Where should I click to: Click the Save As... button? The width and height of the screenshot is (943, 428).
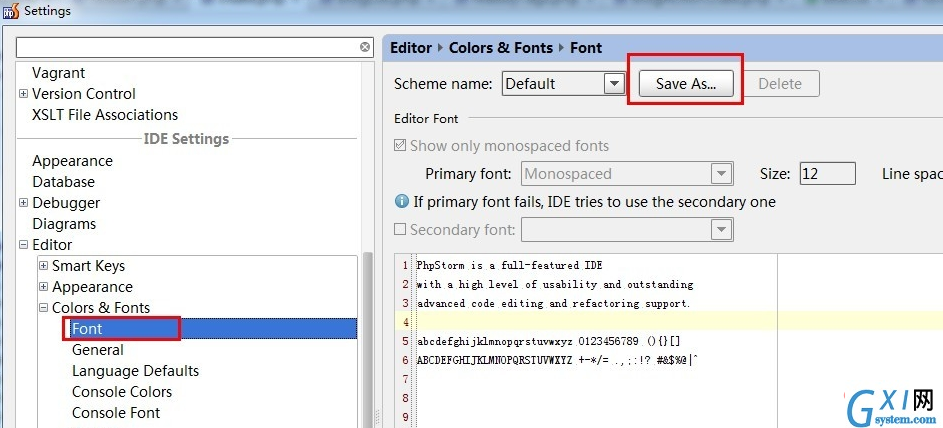pyautogui.click(x=686, y=84)
